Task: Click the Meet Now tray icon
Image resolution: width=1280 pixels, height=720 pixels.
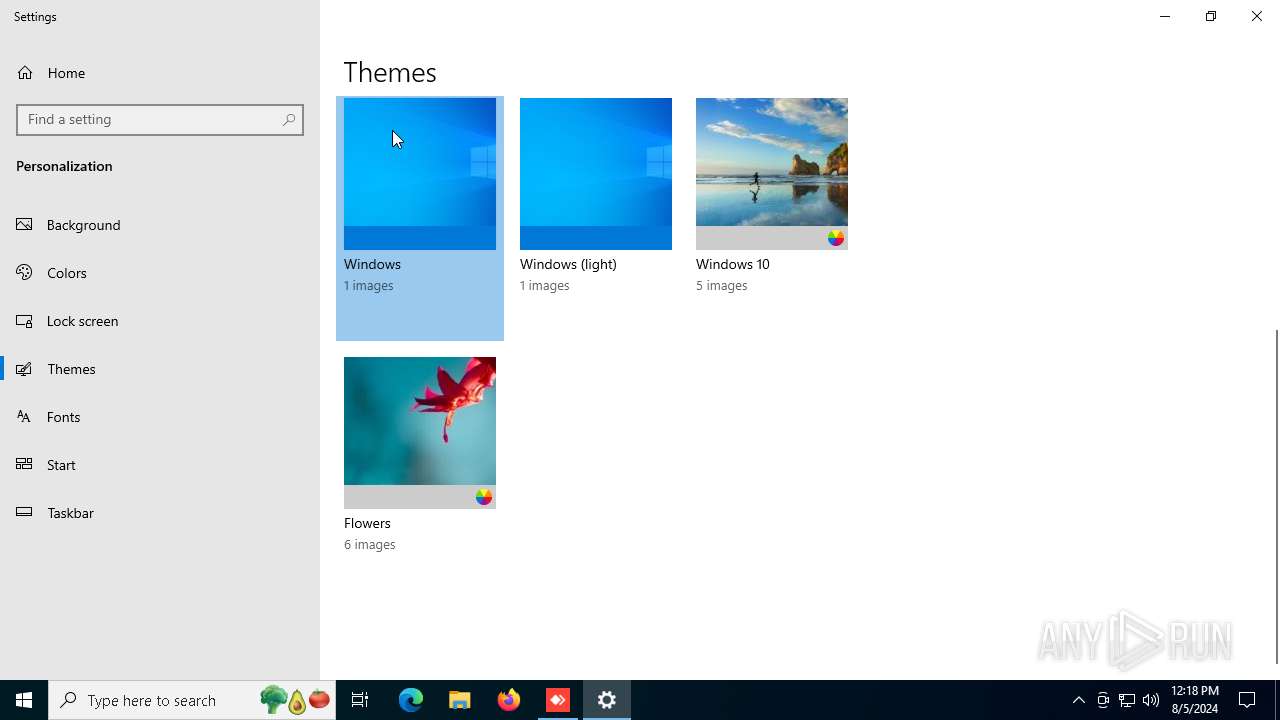Action: (x=1103, y=700)
